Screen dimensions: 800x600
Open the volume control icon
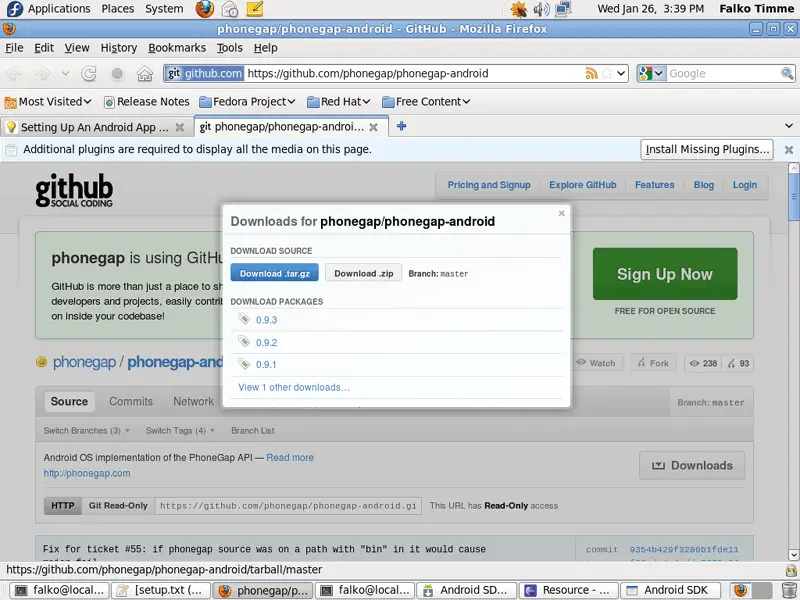click(541, 9)
